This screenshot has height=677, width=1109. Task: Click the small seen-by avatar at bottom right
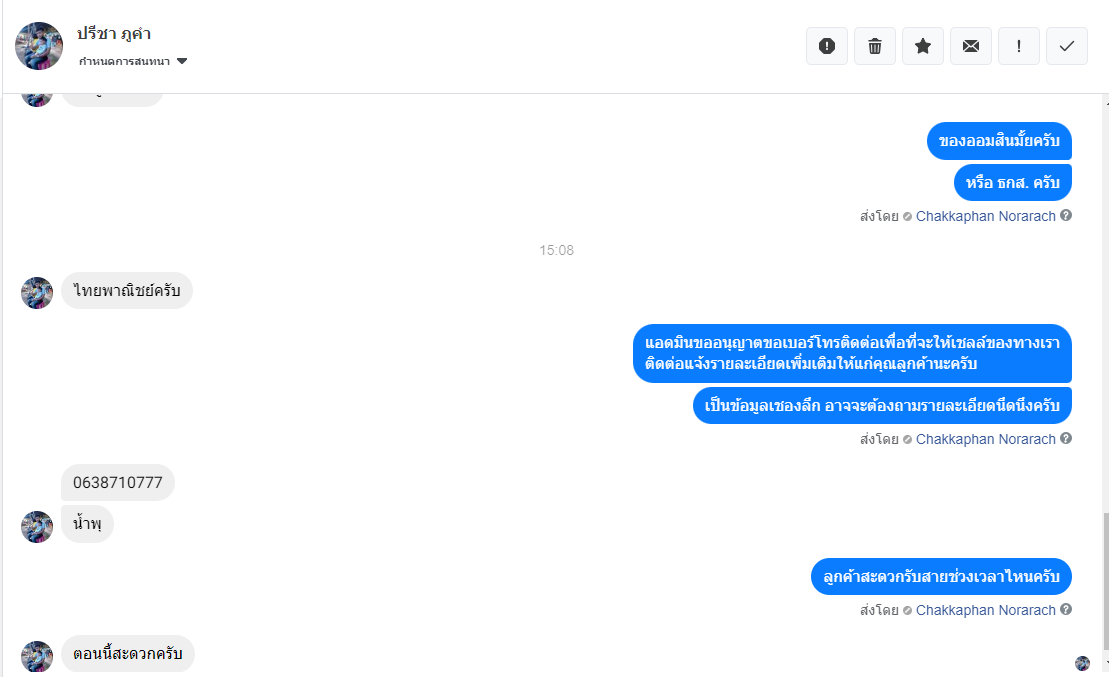point(1082,663)
